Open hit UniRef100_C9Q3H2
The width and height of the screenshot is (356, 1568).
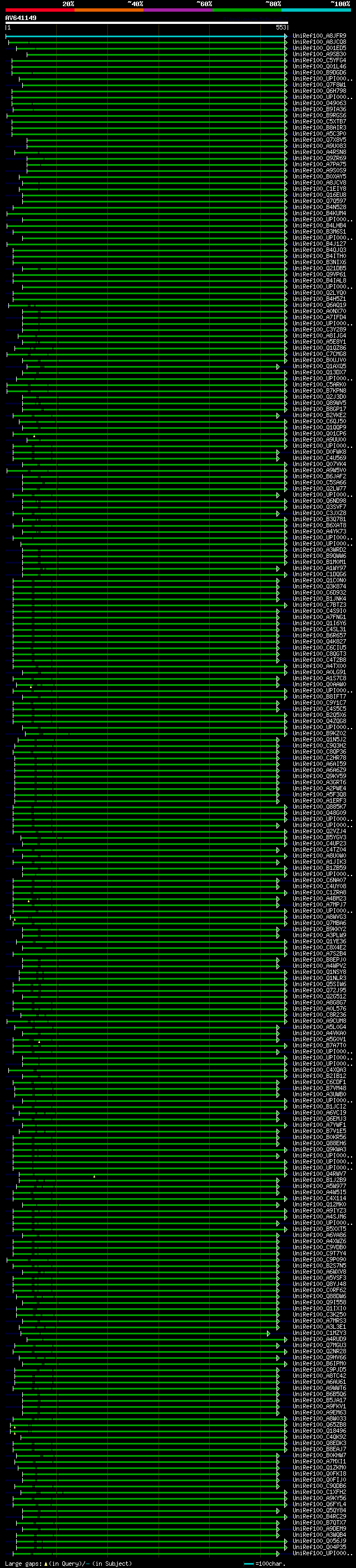click(319, 746)
